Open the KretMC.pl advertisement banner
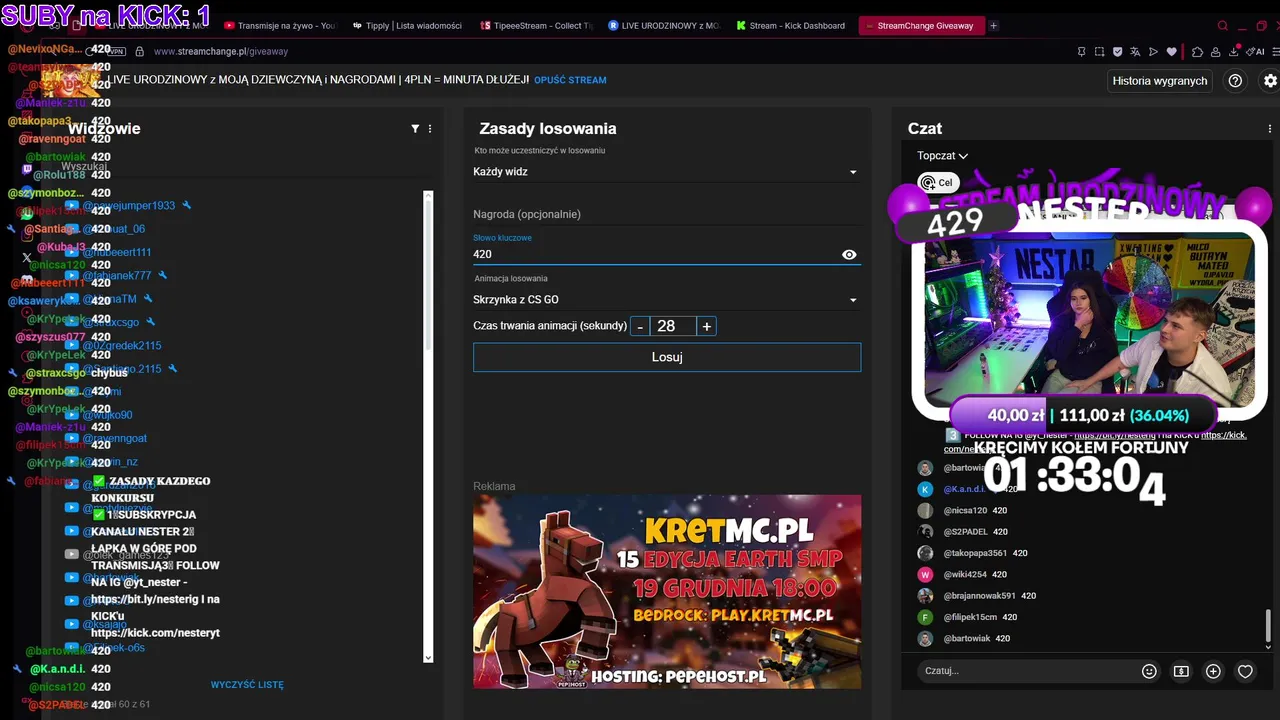 tap(667, 592)
